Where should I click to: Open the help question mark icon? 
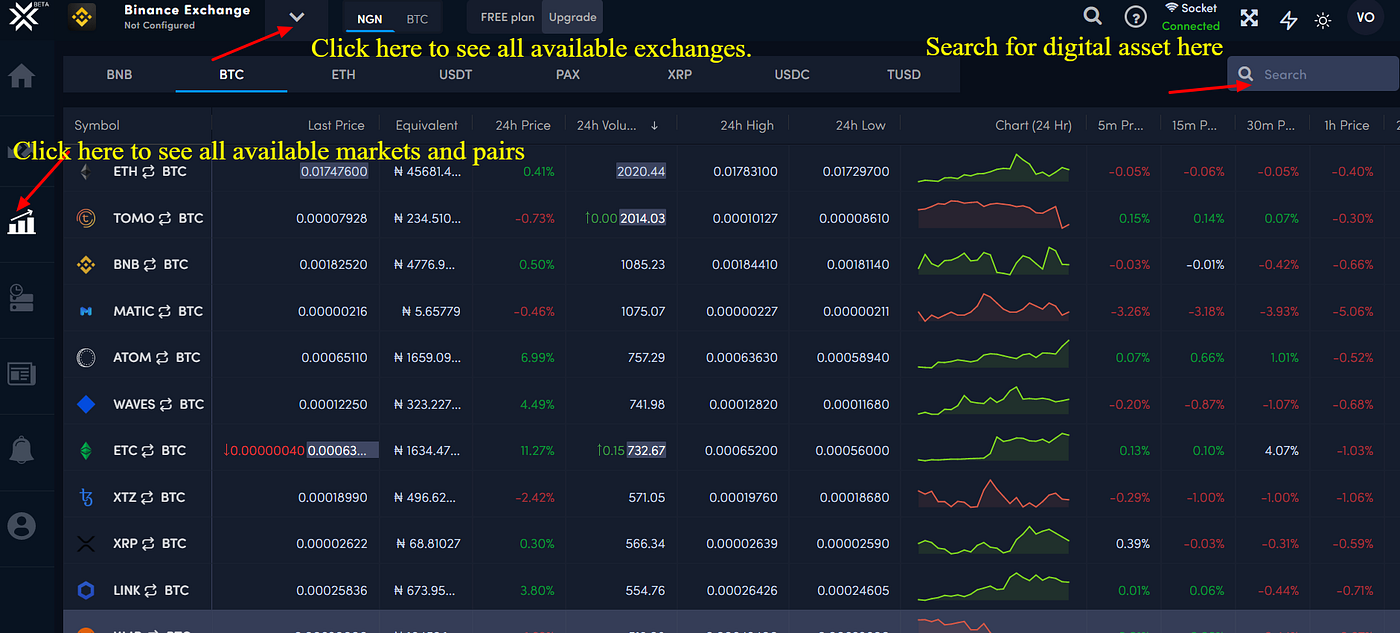point(1135,17)
